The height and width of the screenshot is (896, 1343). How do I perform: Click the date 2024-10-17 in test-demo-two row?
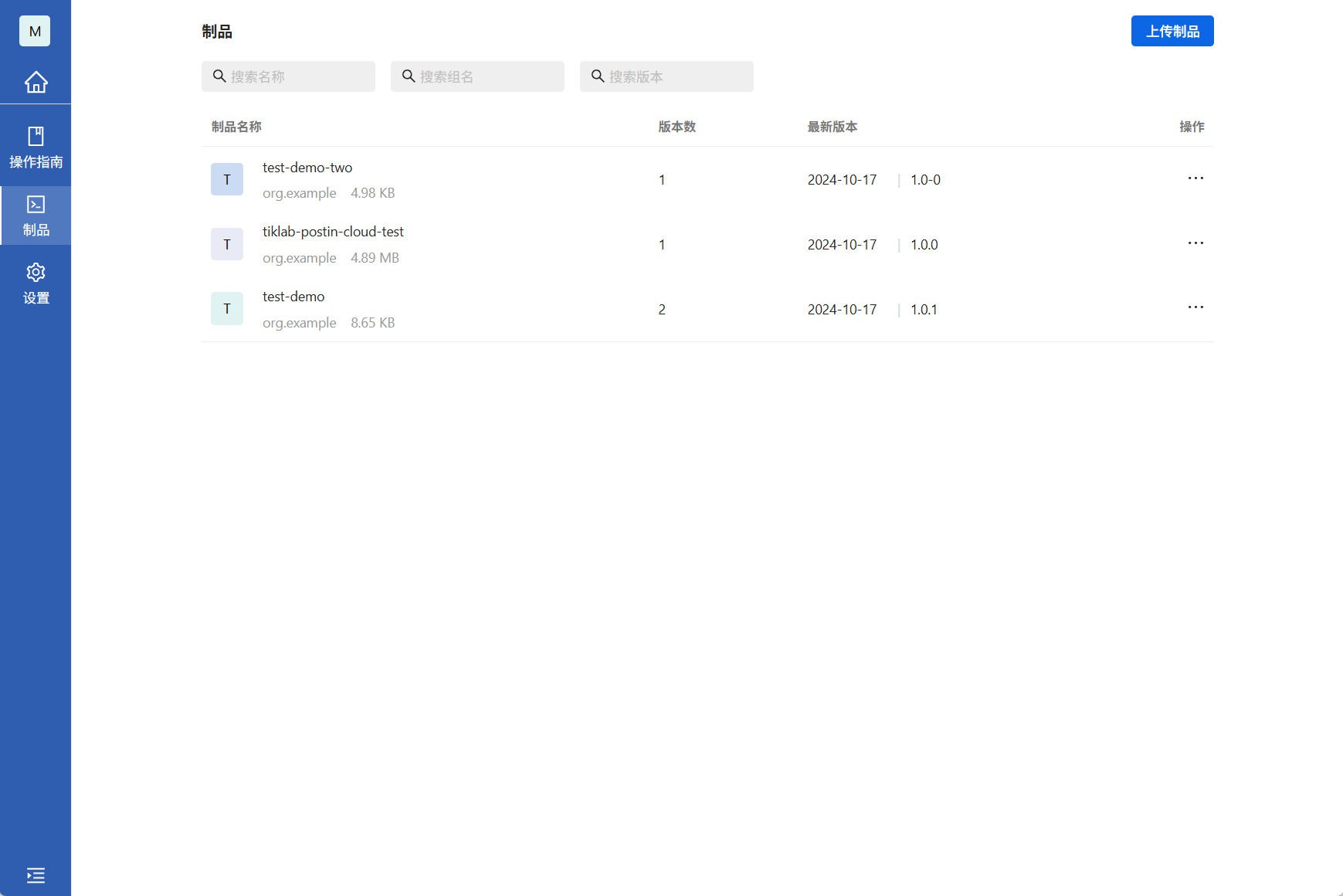(x=842, y=180)
